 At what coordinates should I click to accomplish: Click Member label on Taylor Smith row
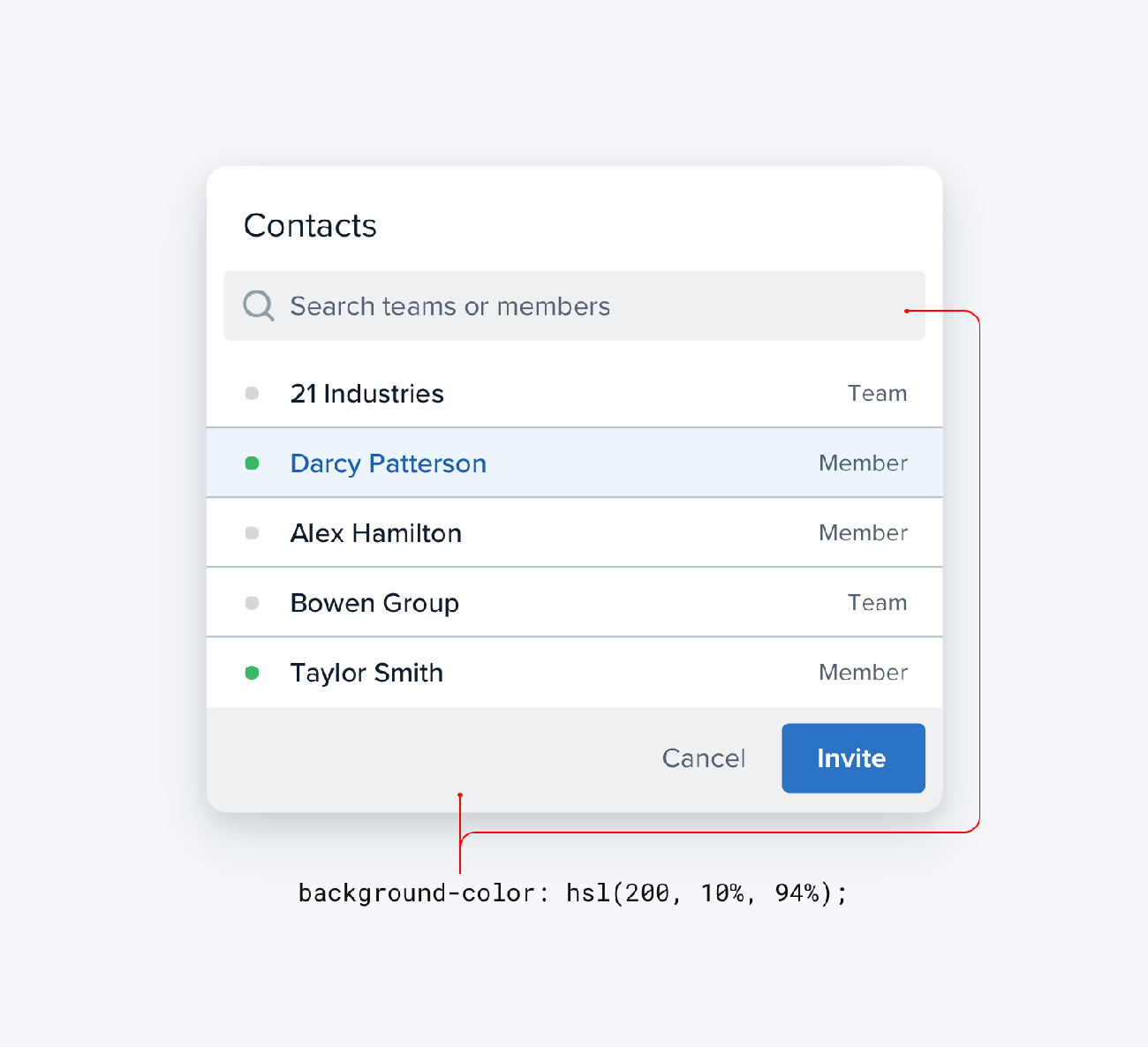point(863,673)
